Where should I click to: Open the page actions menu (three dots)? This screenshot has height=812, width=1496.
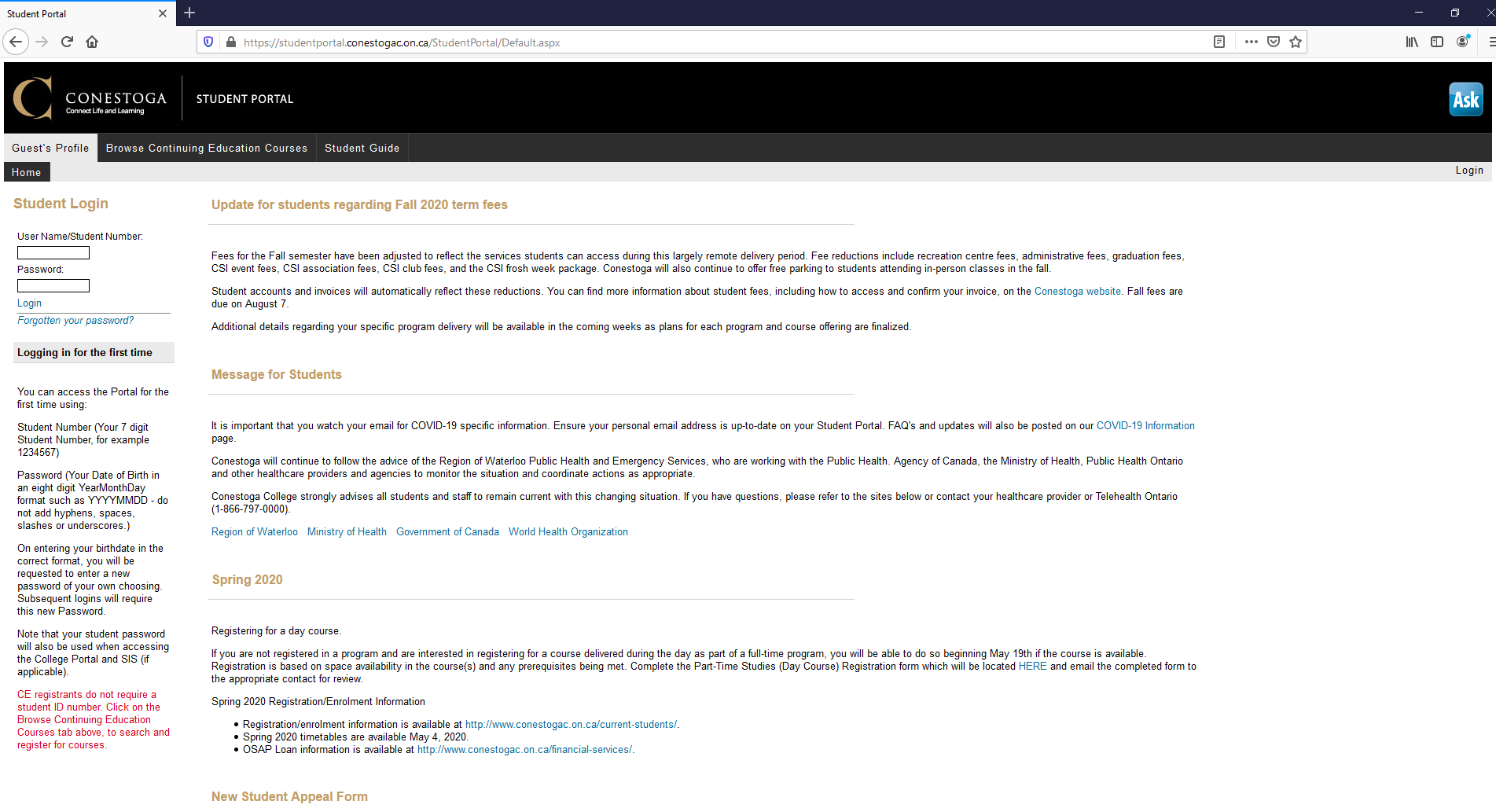point(1250,42)
